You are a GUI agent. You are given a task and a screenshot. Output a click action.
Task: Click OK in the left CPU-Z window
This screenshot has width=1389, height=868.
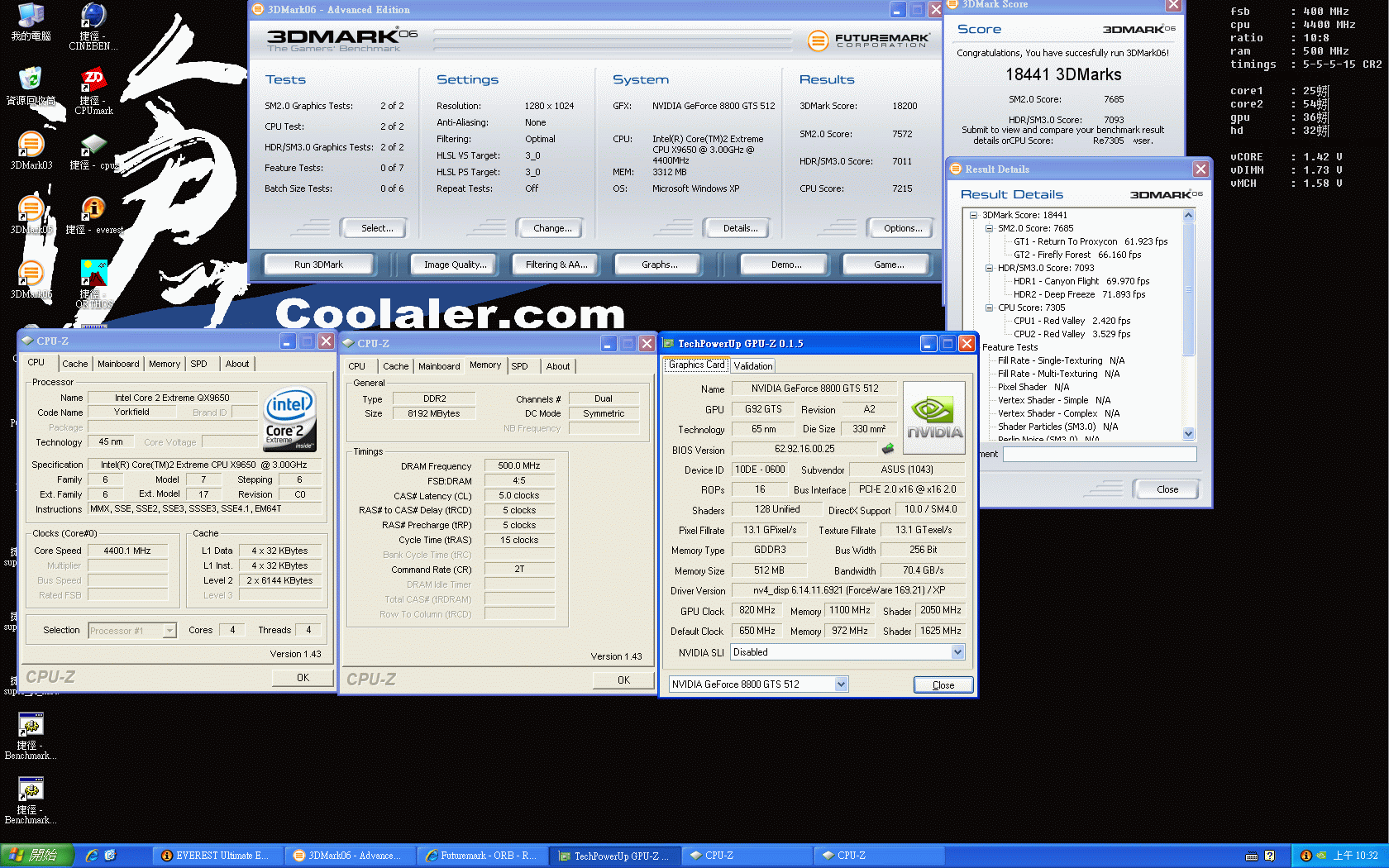(303, 677)
